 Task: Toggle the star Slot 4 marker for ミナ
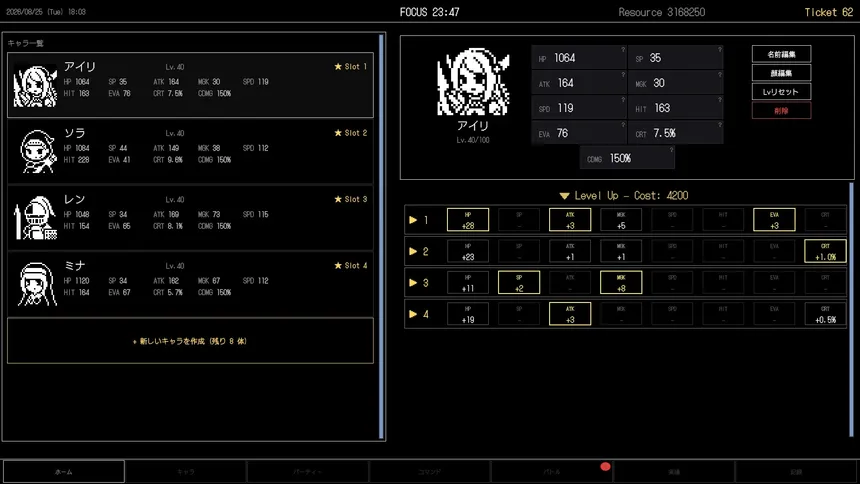(x=350, y=266)
